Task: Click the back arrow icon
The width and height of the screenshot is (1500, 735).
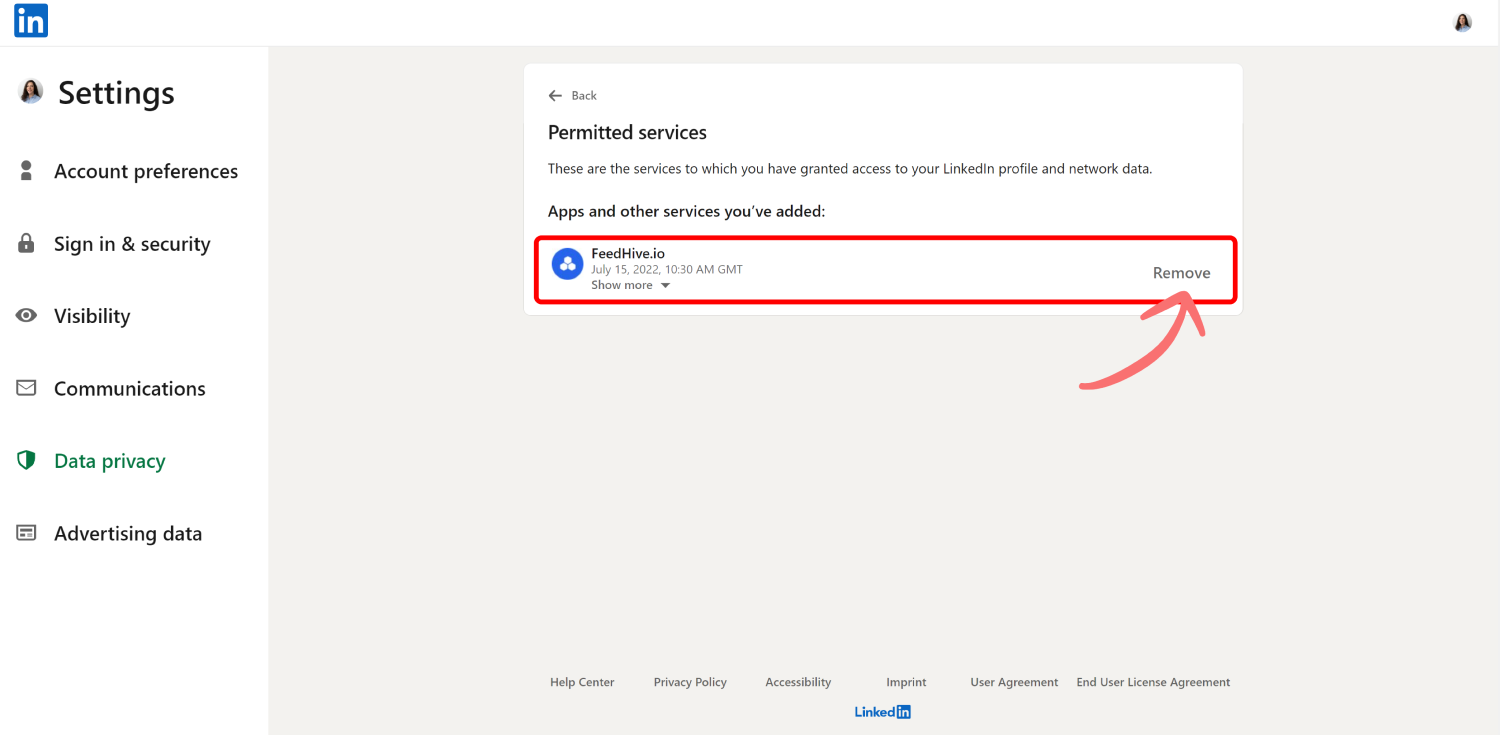Action: tap(555, 96)
